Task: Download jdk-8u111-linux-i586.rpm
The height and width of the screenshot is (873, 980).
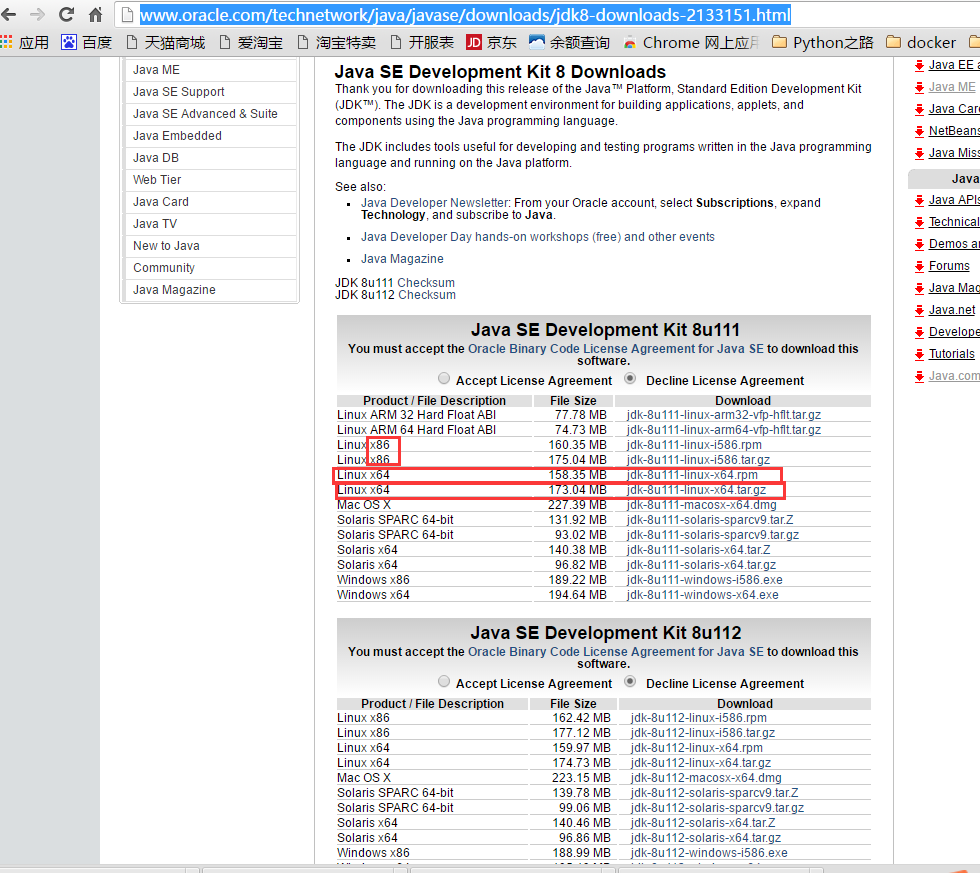Action: (x=694, y=445)
